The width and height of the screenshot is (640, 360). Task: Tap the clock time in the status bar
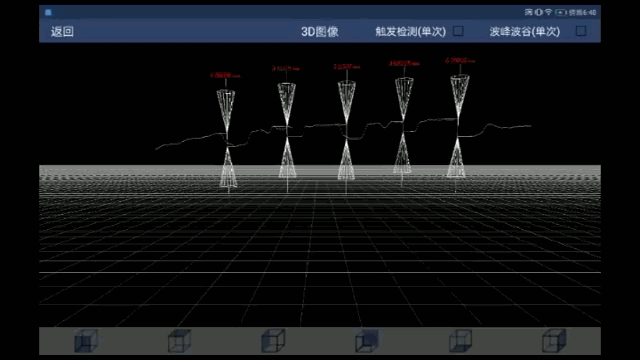point(582,13)
